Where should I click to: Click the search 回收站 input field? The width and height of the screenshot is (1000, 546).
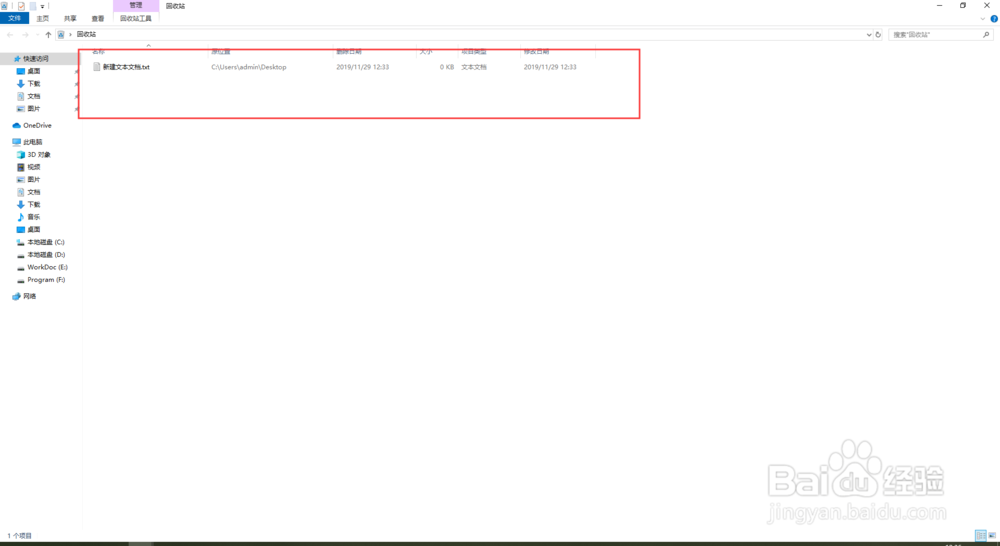click(x=934, y=34)
